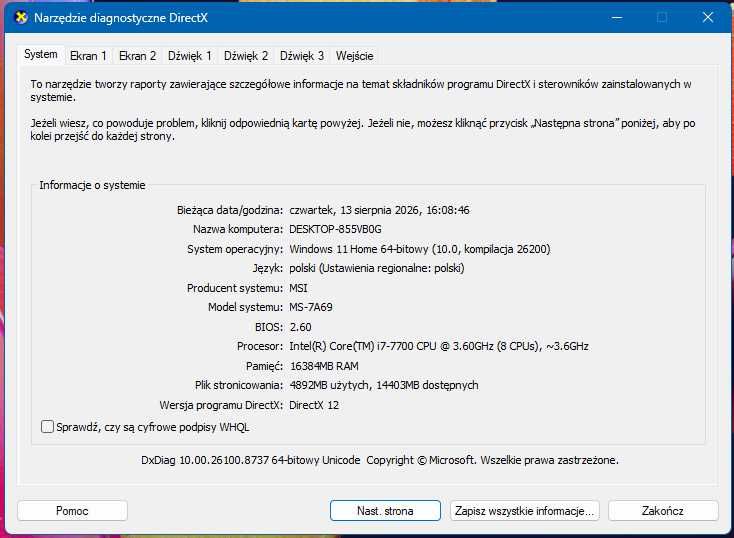The height and width of the screenshot is (538, 734).
Task: Click the Zakończ button
Action: pyautogui.click(x=663, y=510)
